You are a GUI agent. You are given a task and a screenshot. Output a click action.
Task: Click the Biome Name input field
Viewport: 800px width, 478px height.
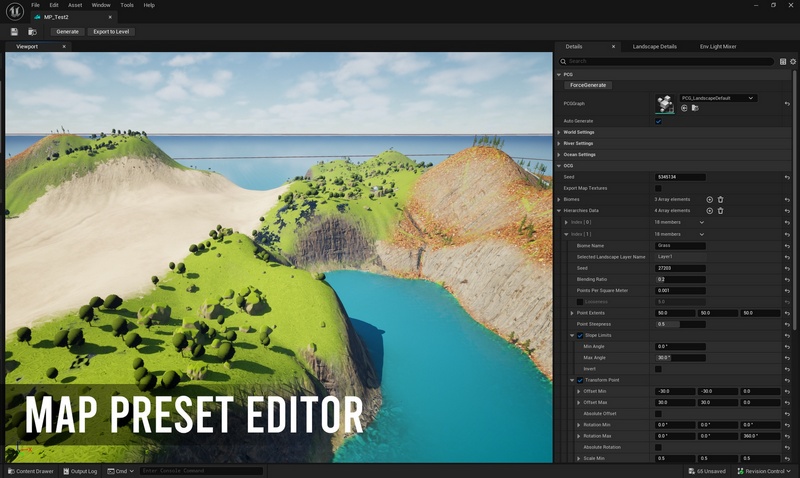click(680, 245)
